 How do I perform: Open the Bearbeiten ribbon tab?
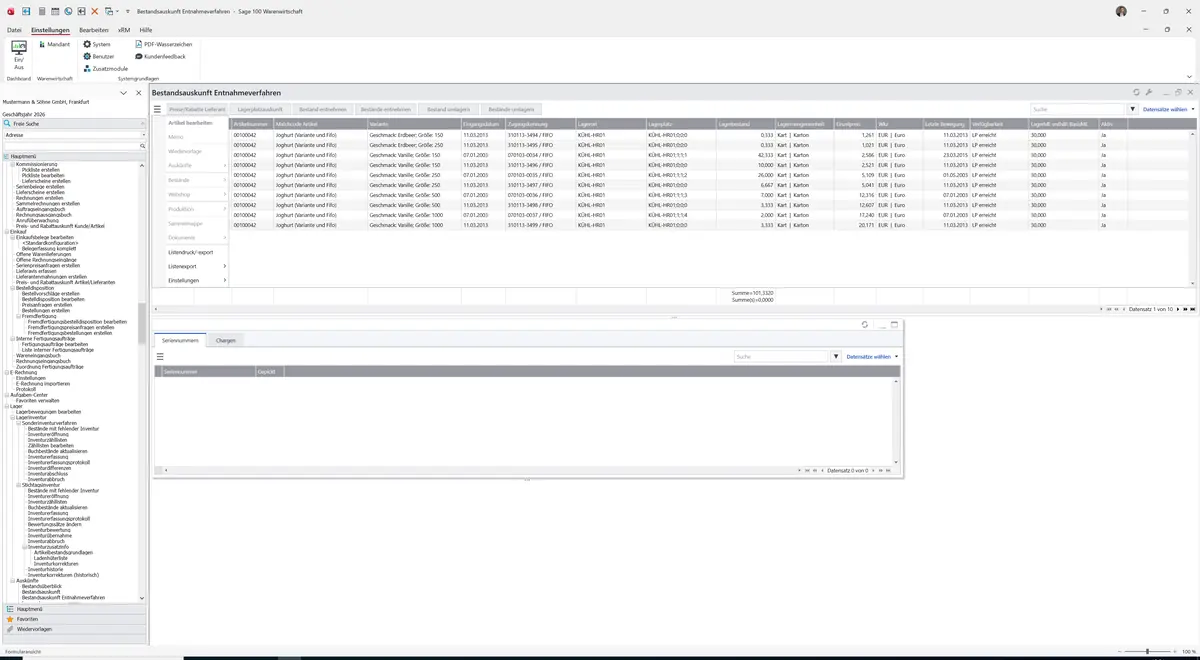pos(94,30)
